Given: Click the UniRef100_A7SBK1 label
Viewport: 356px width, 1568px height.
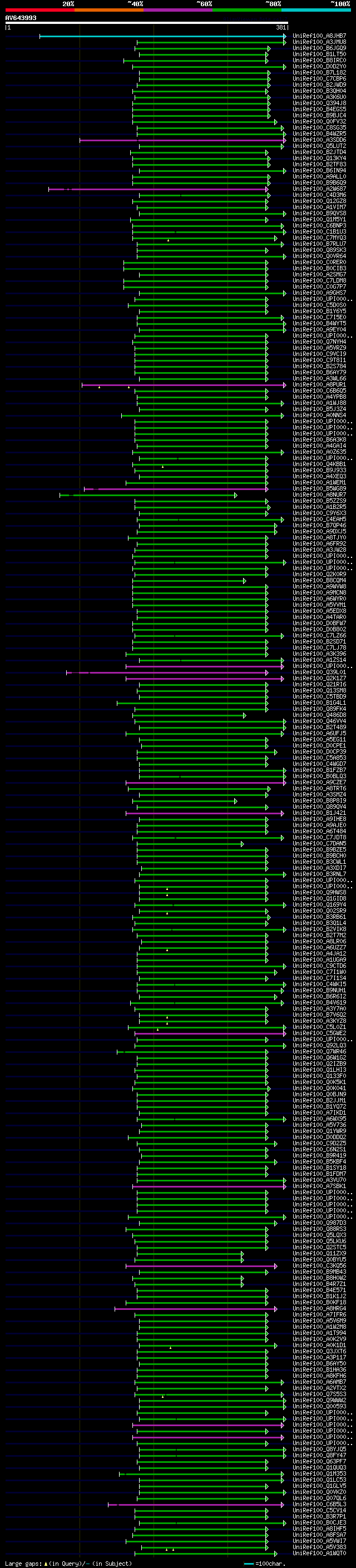Looking at the screenshot, I should pos(319,1186).
